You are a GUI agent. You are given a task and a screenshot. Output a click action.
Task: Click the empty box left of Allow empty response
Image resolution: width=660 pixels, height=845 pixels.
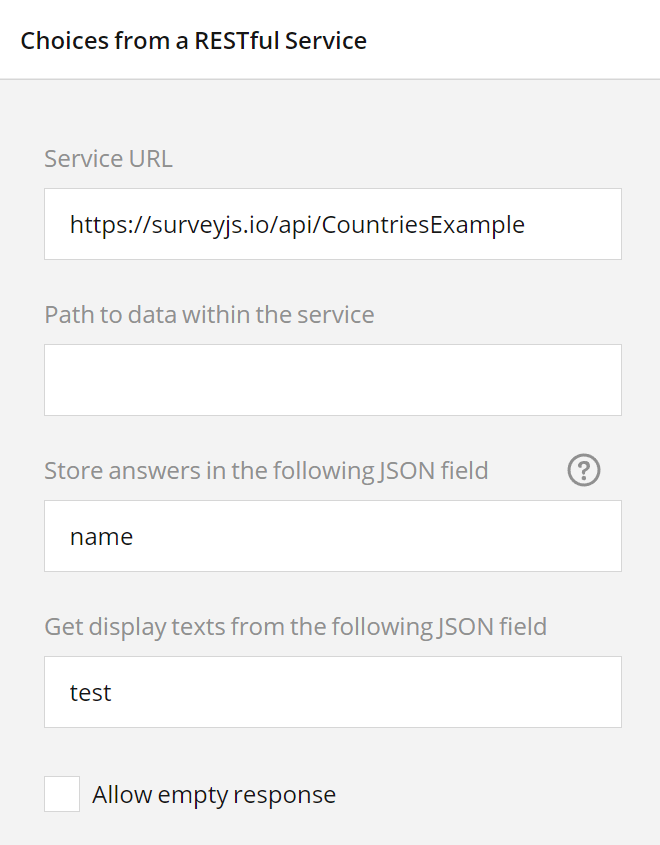click(62, 794)
